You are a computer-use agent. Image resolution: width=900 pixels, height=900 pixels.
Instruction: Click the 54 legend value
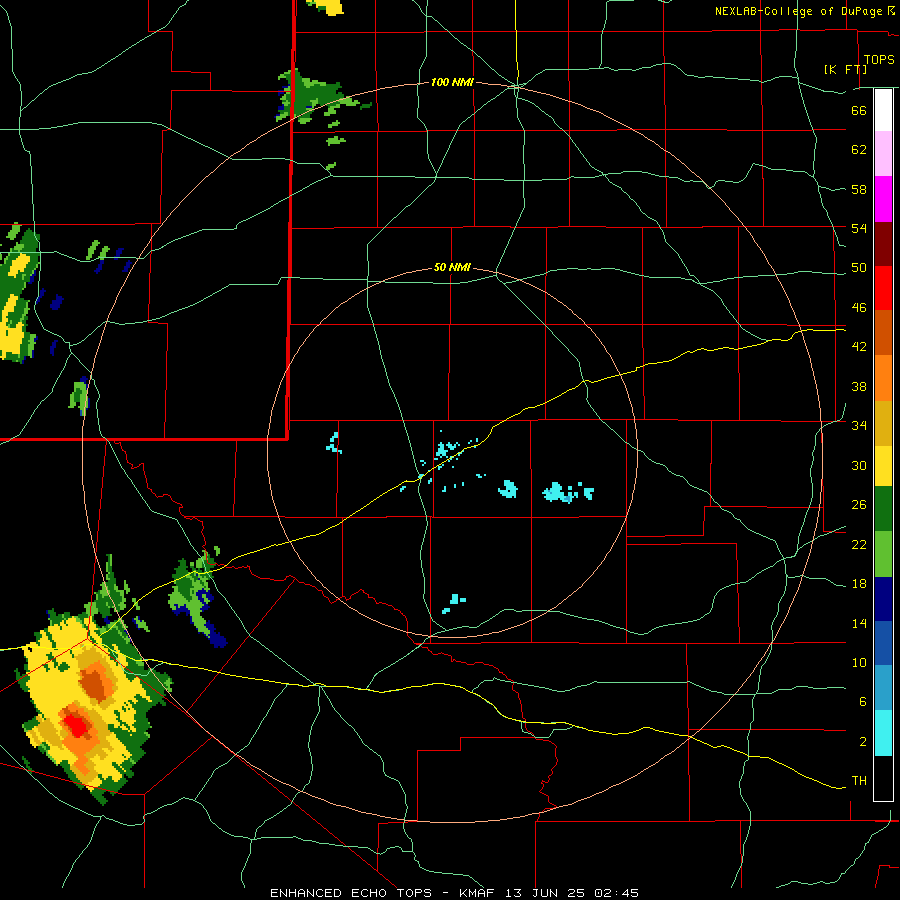(x=859, y=228)
